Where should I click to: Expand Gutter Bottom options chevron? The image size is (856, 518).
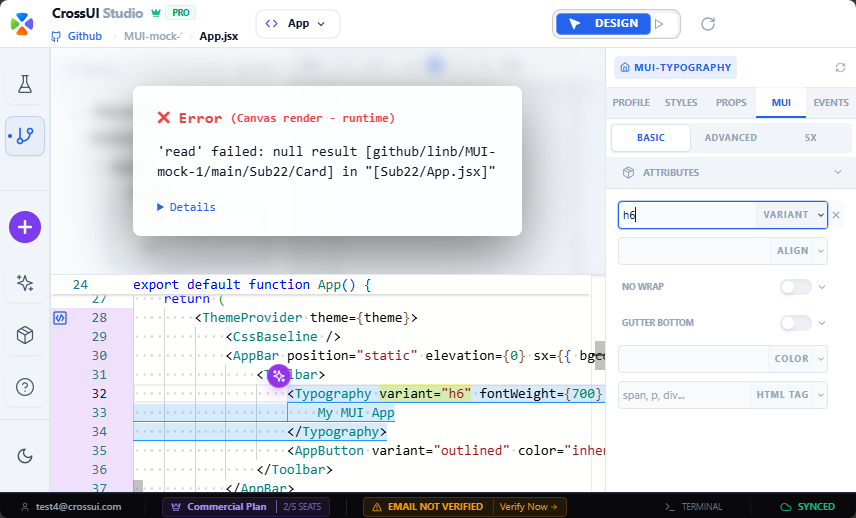(822, 323)
